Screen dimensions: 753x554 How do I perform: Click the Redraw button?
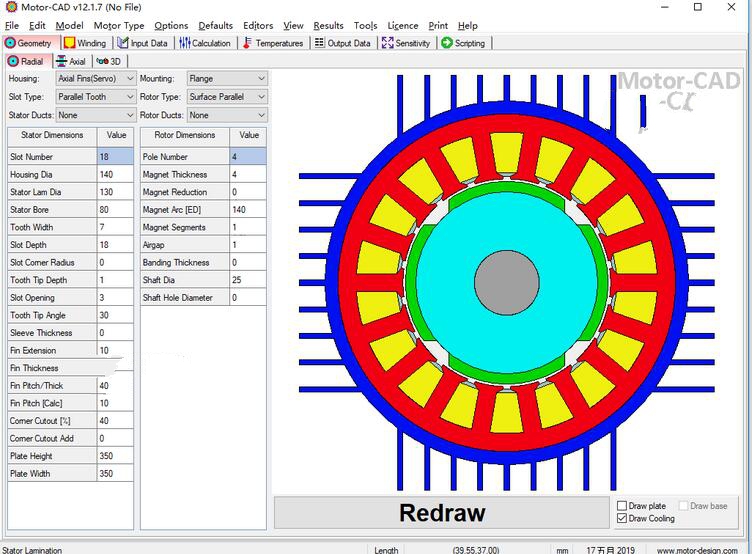point(442,513)
